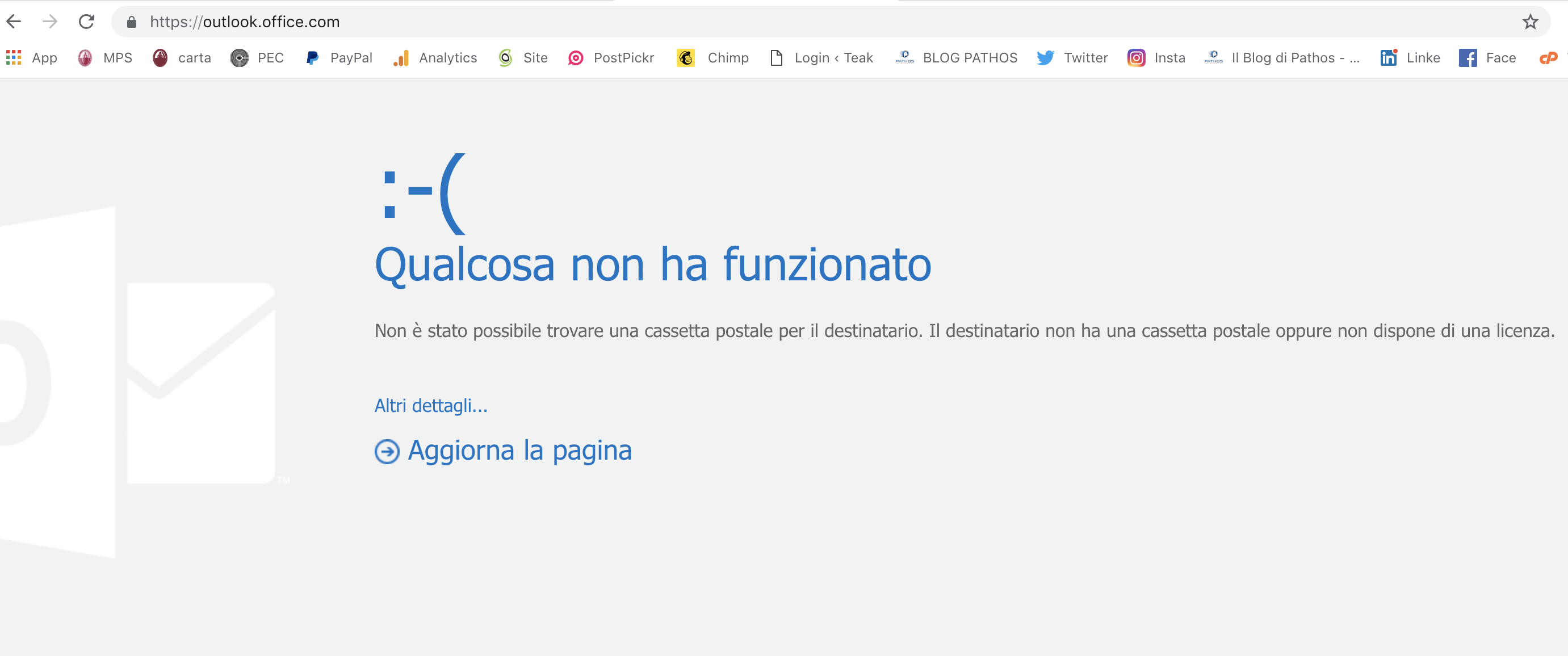
Task: Expand the Altri dettagli... link
Action: click(431, 406)
